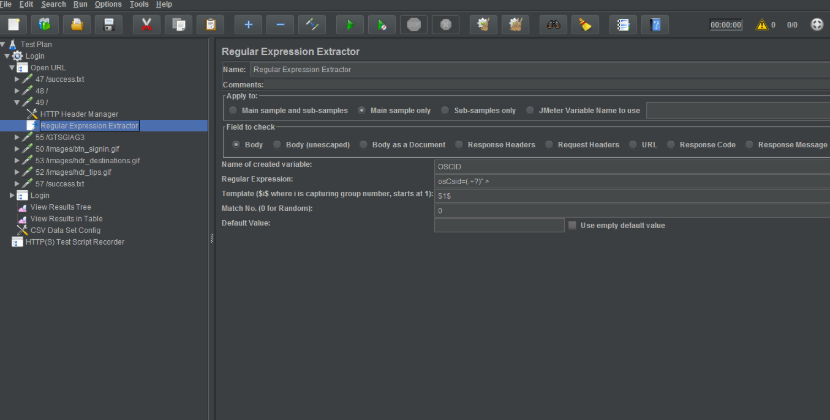The image size is (830, 420).
Task: Open the Run menu
Action: (x=79, y=5)
